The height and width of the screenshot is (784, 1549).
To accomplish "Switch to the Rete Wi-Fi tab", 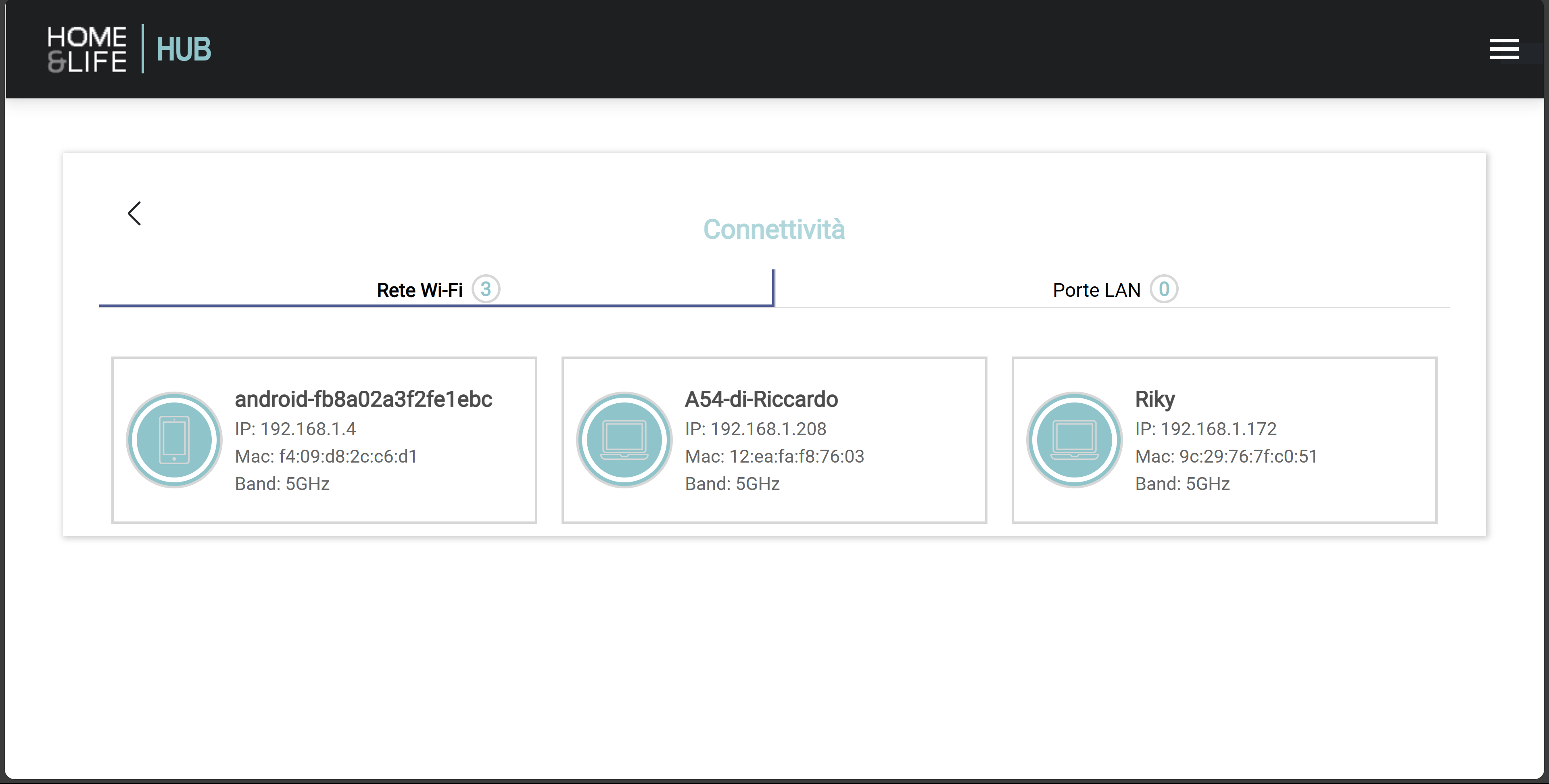I will coord(436,289).
